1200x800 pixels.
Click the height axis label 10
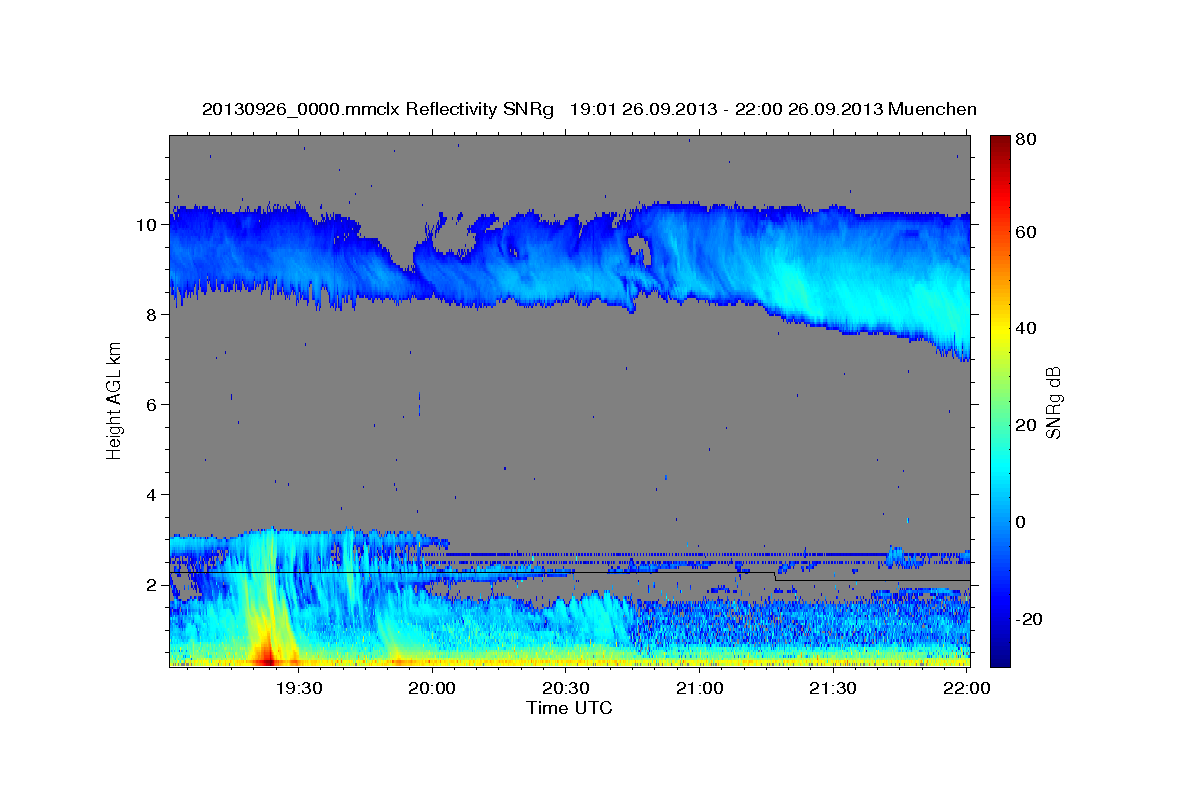click(x=148, y=224)
